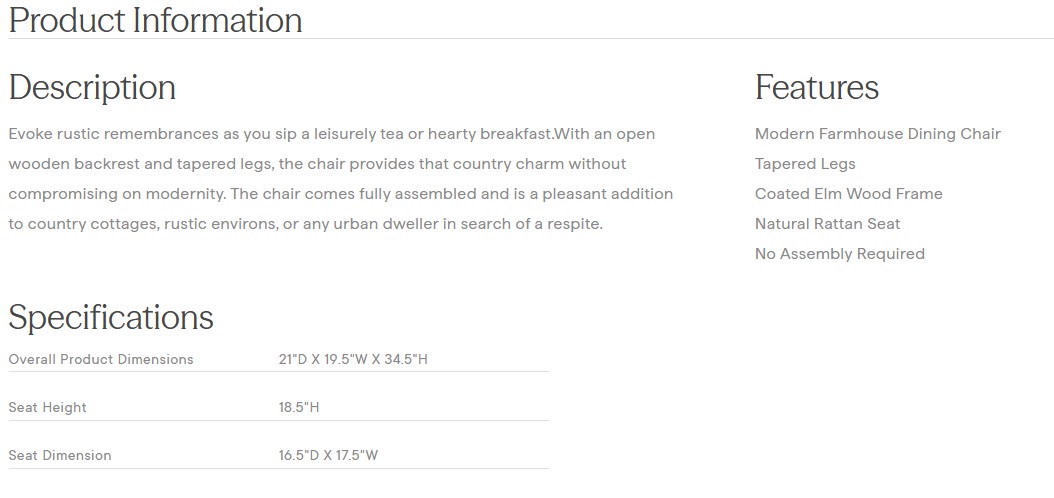Click the Tapered Legs feature text
This screenshot has height=498, width=1054.
click(805, 164)
